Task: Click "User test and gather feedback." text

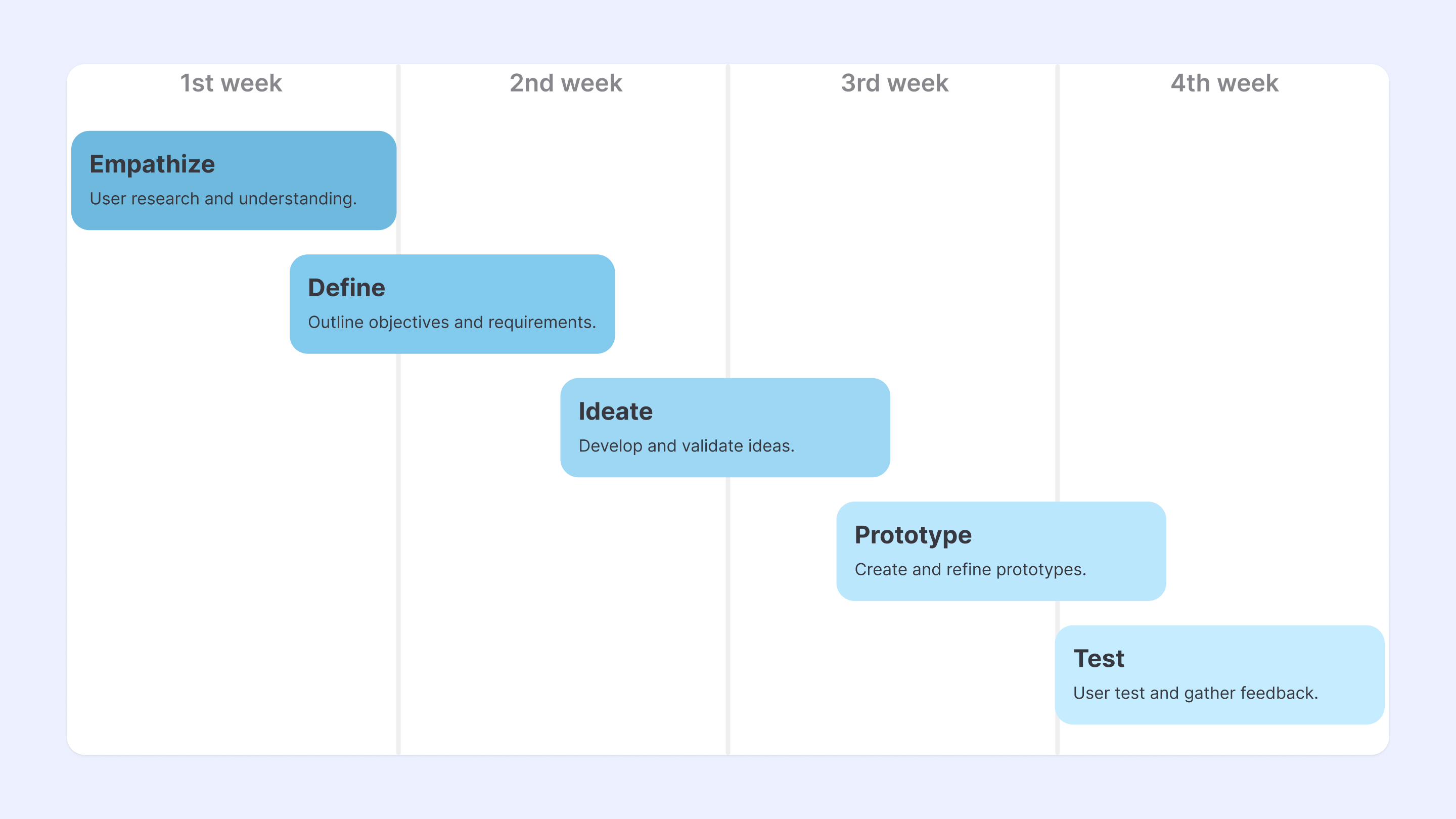Action: pos(1196,693)
